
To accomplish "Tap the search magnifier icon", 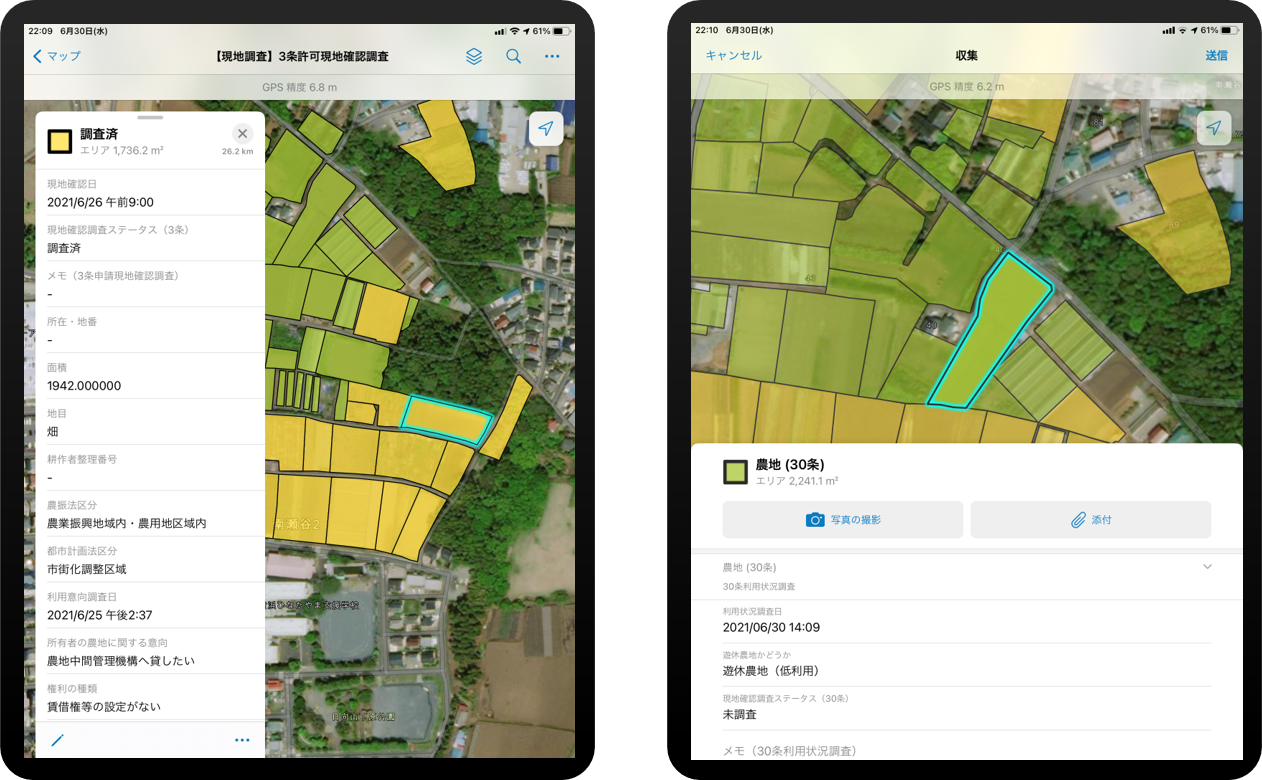I will pyautogui.click(x=513, y=57).
